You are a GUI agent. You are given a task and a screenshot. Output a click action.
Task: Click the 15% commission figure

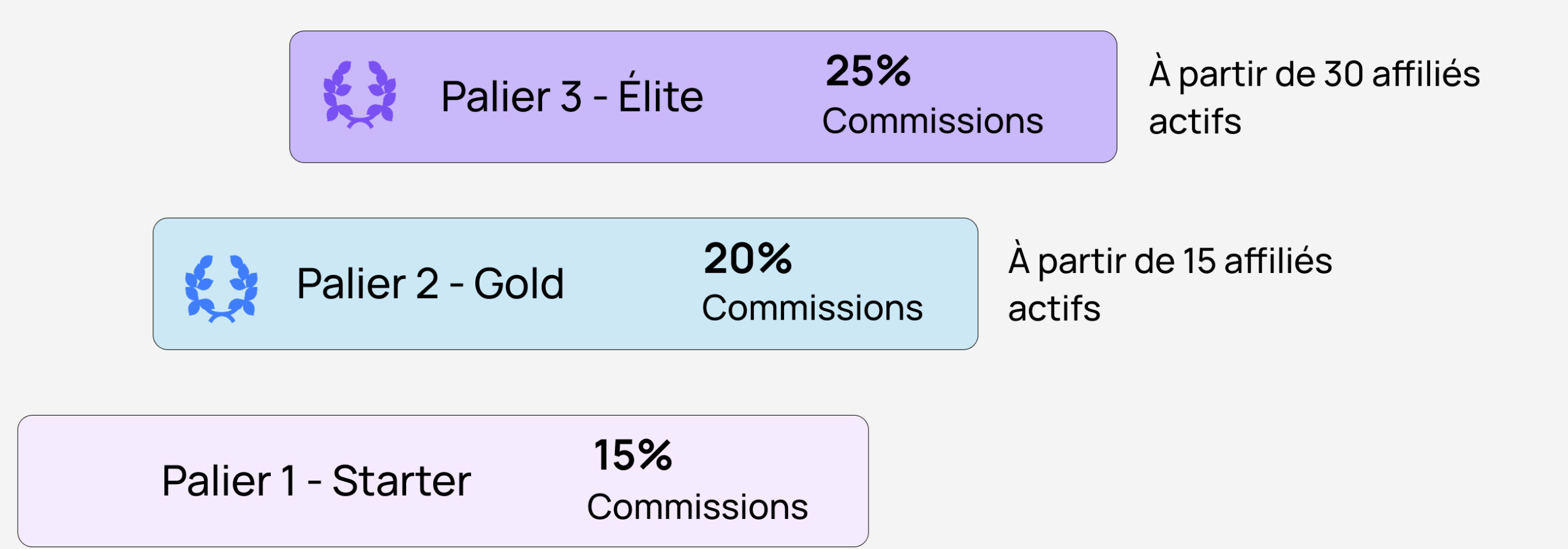(633, 455)
